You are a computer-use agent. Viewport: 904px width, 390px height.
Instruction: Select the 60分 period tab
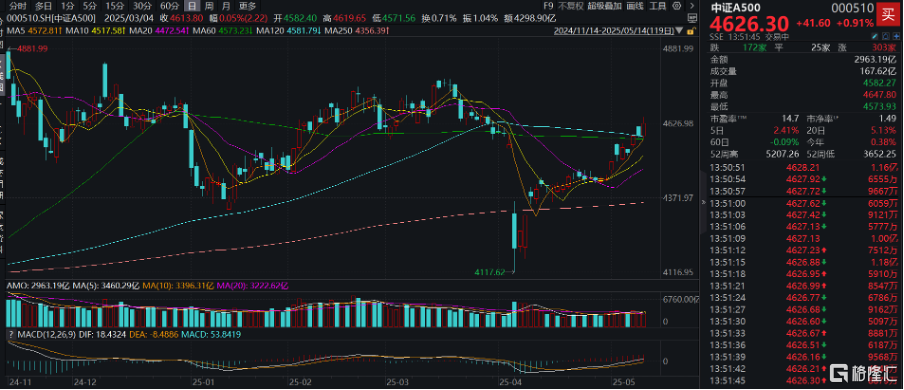click(169, 6)
